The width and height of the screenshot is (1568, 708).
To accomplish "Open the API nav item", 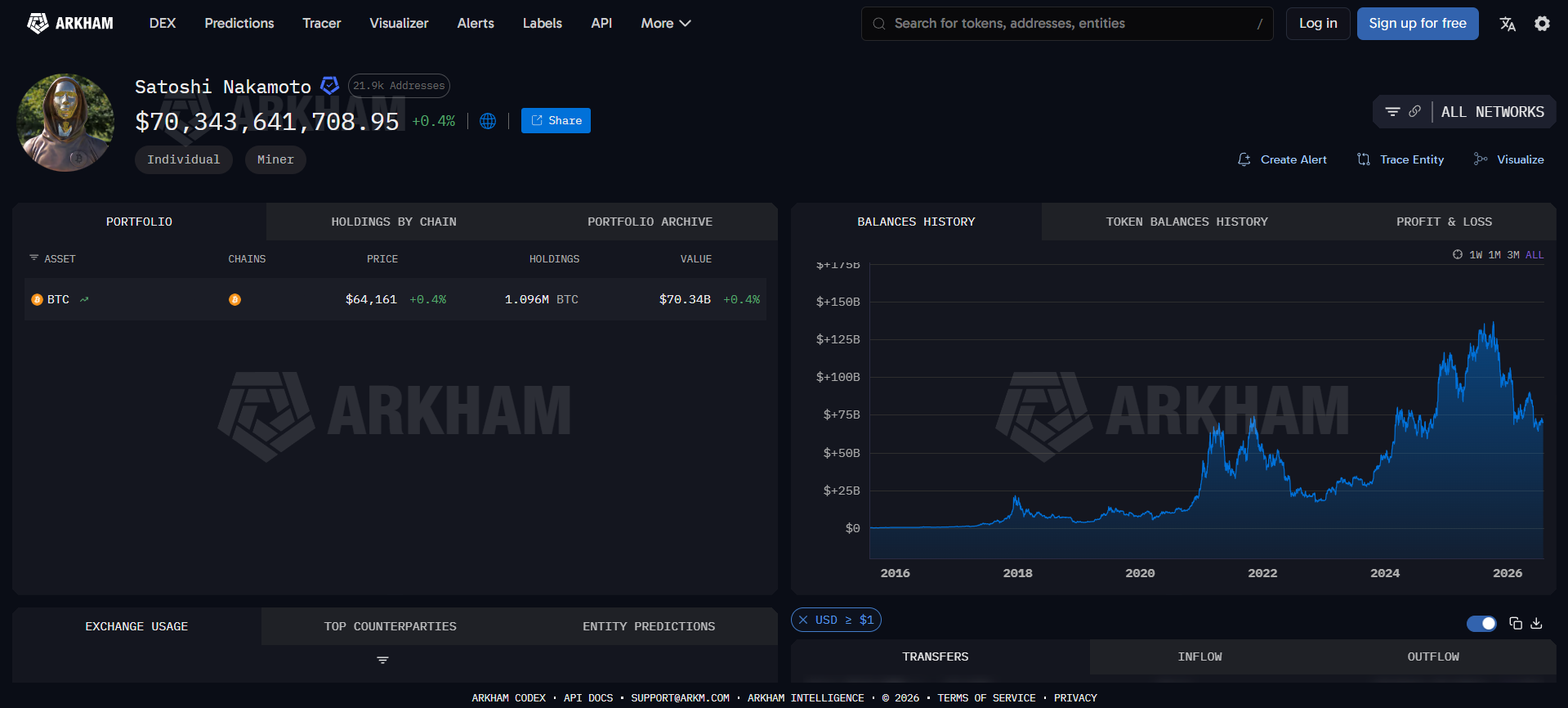I will click(x=601, y=24).
